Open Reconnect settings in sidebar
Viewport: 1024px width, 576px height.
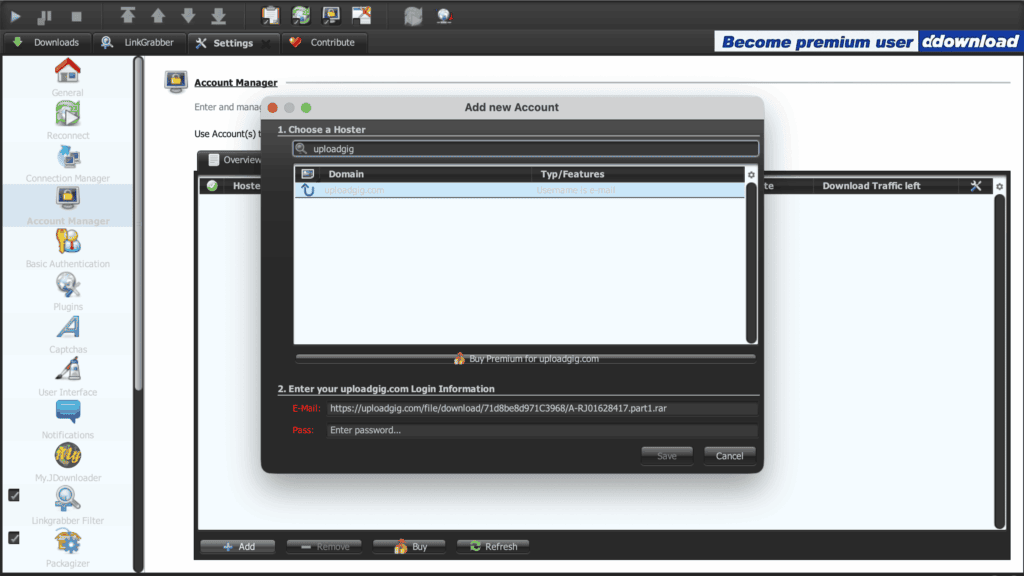point(67,121)
